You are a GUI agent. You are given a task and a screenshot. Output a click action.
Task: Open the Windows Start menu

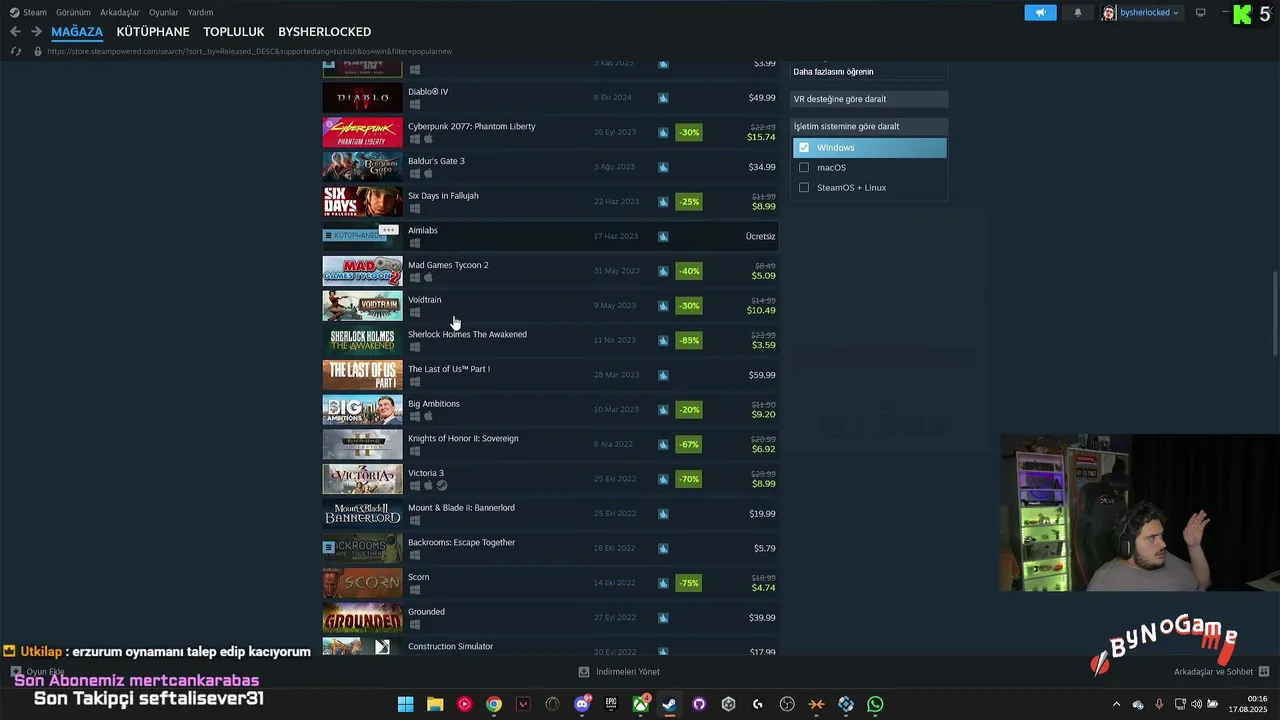405,704
